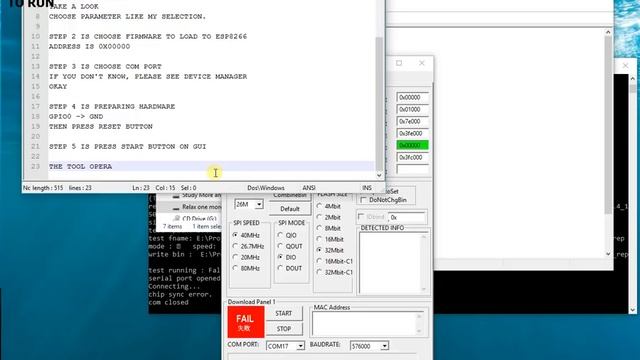The image size is (640, 360).
Task: Click 'chip sync error.' in the console output
Action: 180,294
